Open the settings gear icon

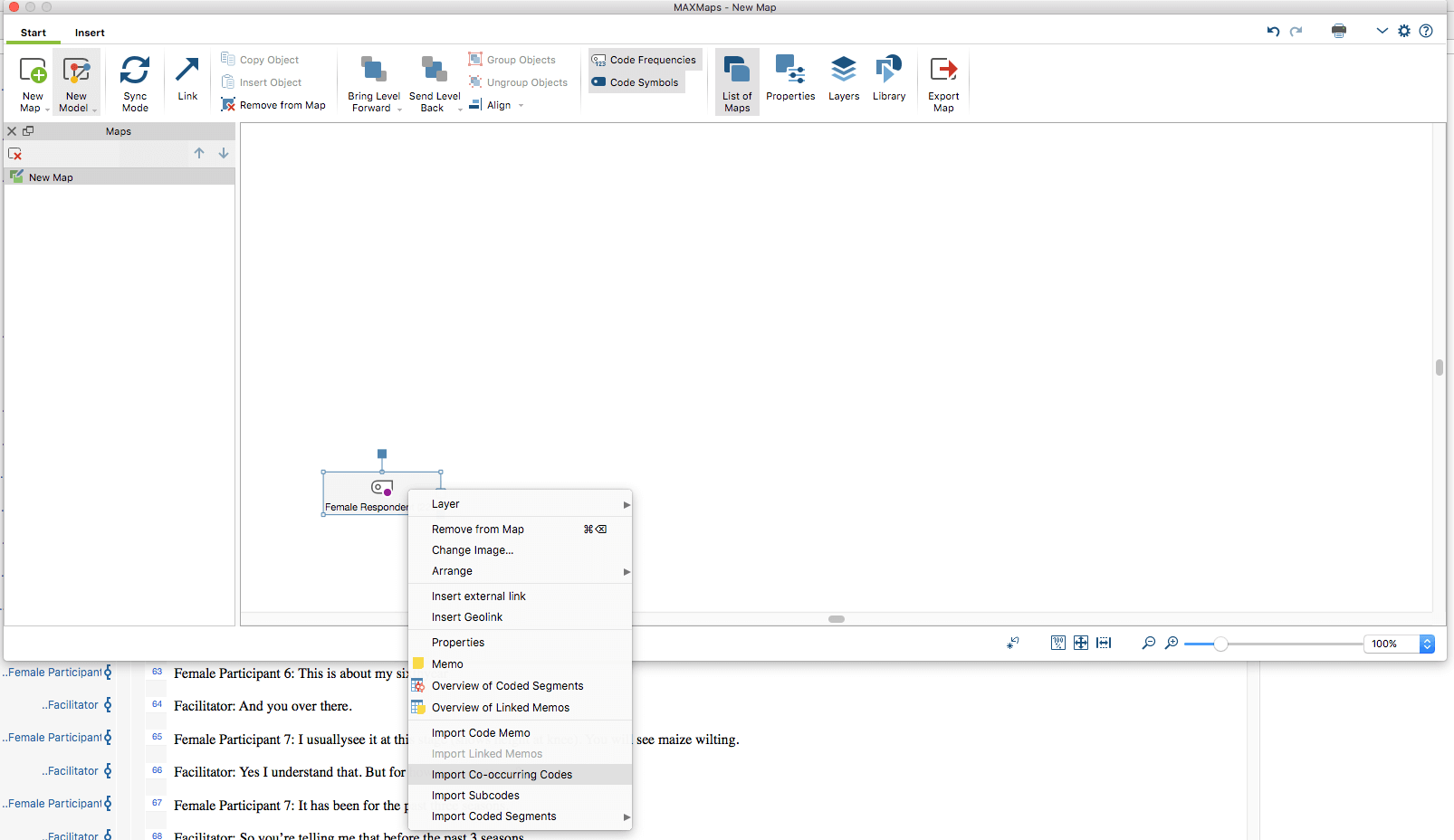[1404, 31]
